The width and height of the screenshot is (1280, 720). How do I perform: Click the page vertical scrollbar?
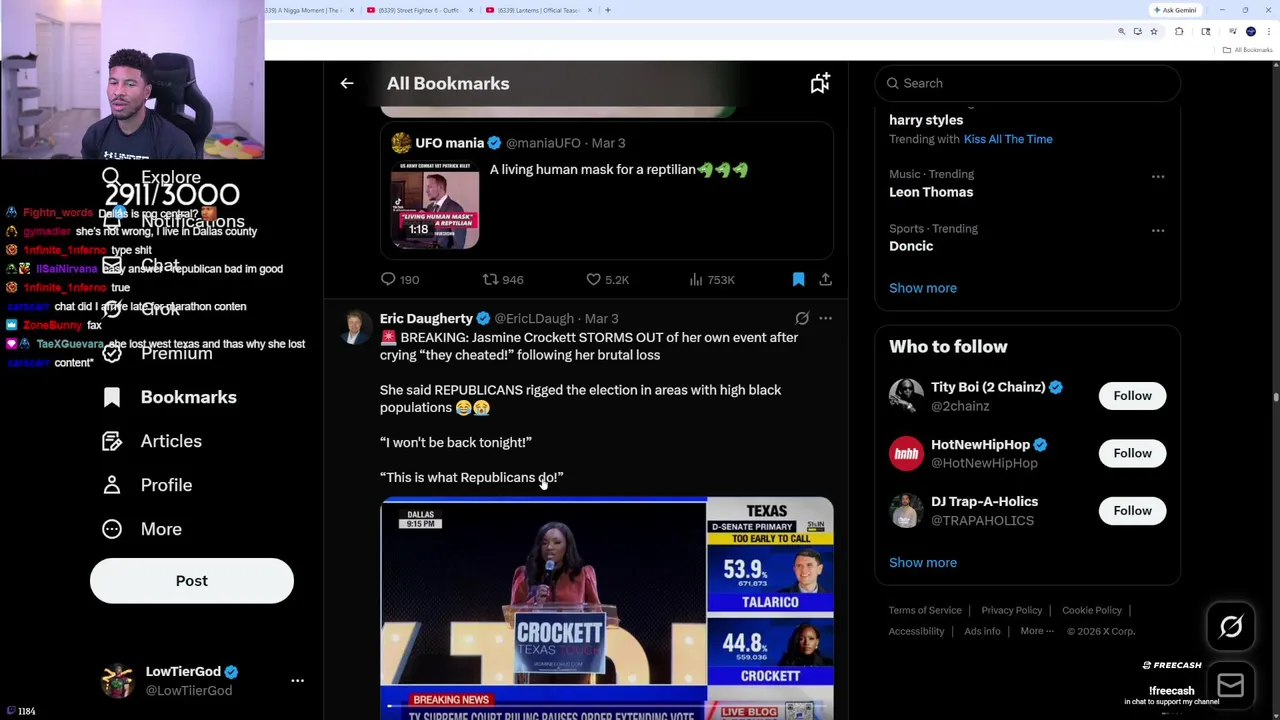tap(1275, 397)
